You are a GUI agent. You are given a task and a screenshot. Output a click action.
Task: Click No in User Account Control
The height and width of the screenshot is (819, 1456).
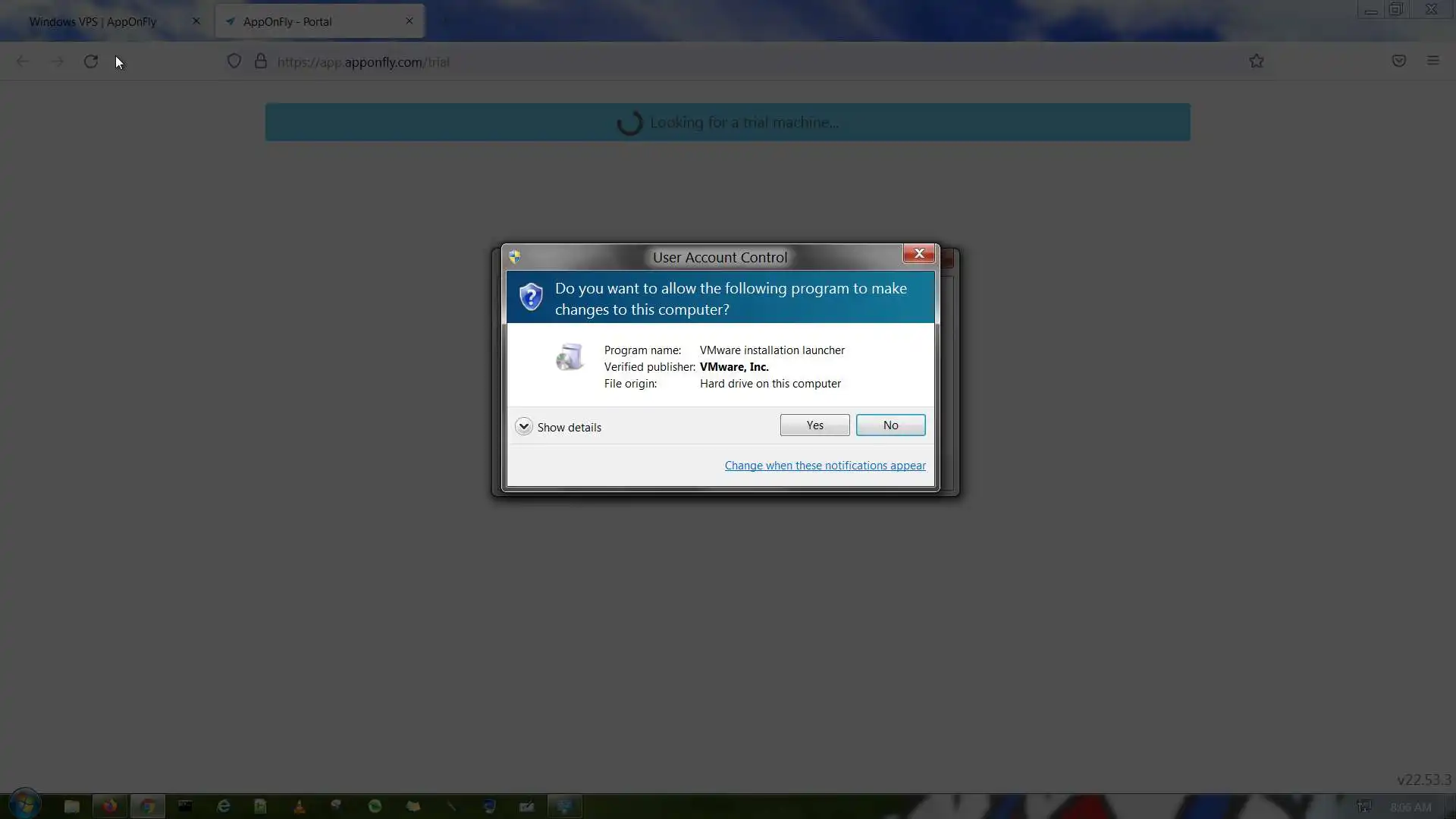click(890, 425)
